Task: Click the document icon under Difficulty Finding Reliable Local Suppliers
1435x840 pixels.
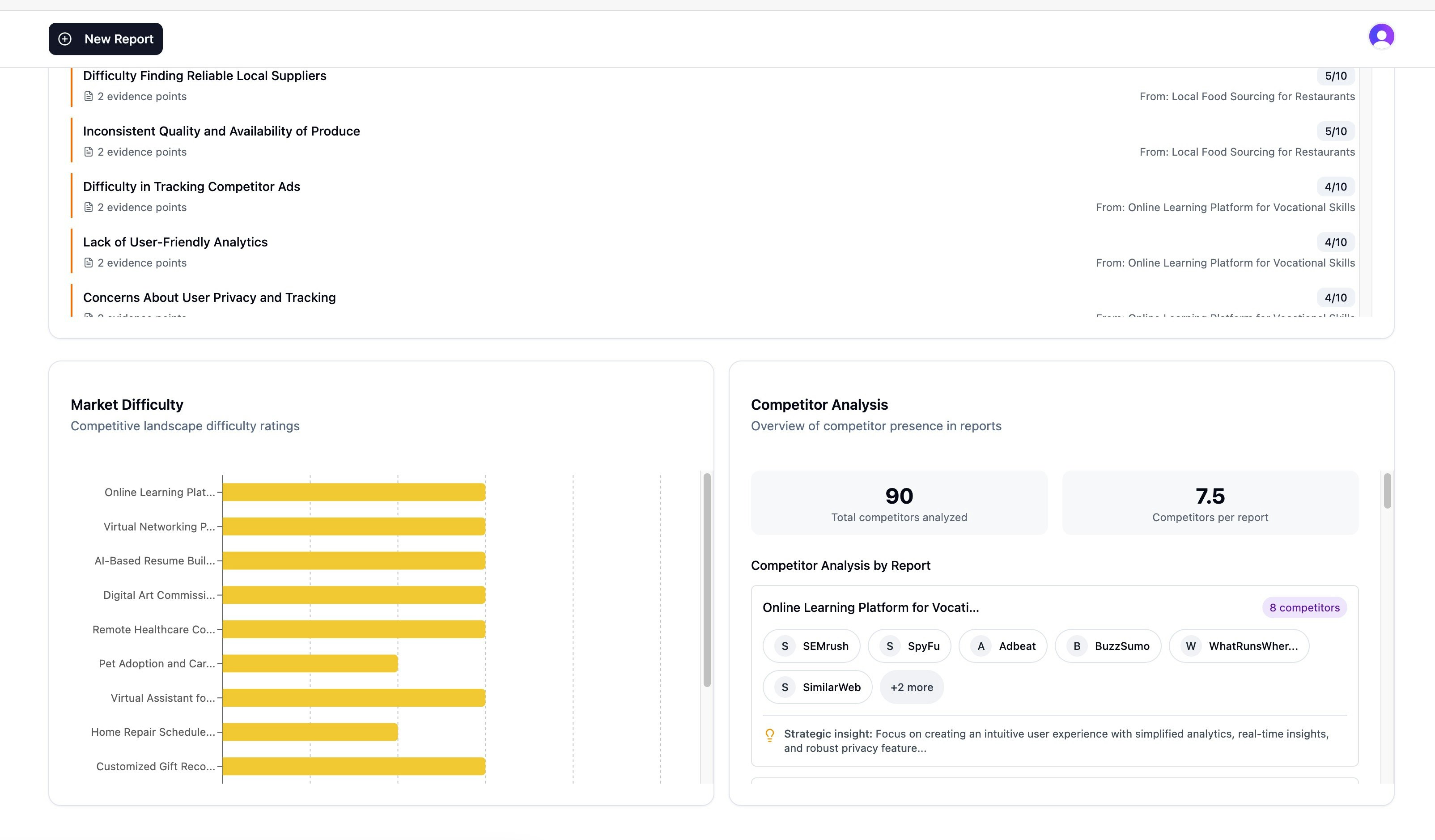Action: pos(88,96)
